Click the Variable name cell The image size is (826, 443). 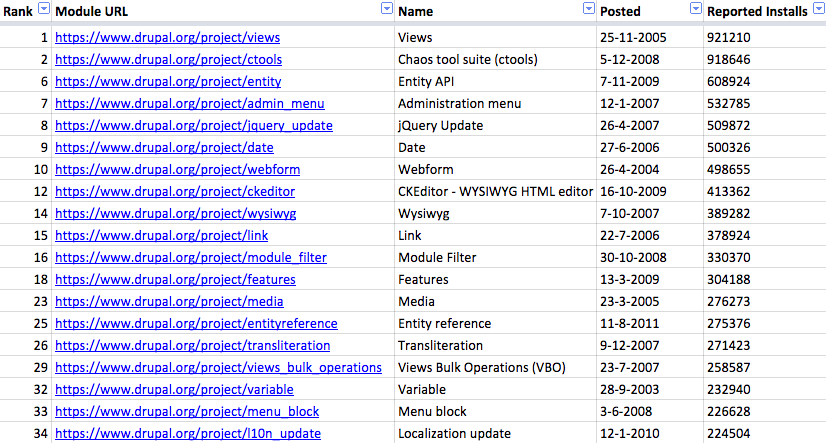coord(495,390)
